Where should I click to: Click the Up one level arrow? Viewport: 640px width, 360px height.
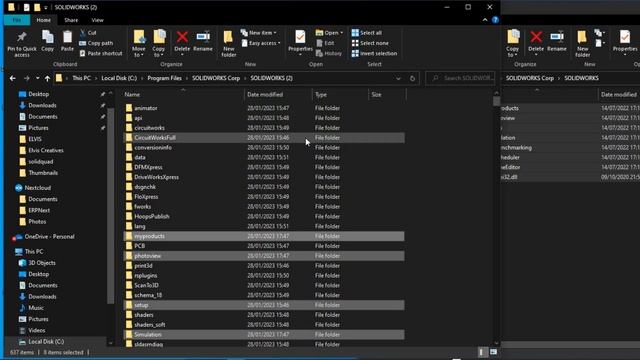point(47,78)
